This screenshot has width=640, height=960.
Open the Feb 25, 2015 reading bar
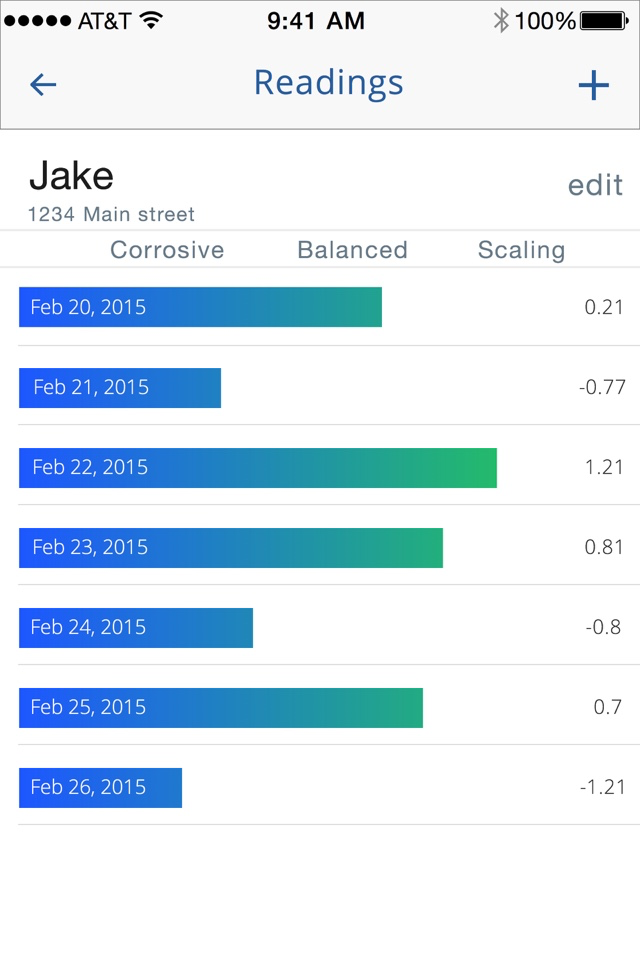(221, 708)
